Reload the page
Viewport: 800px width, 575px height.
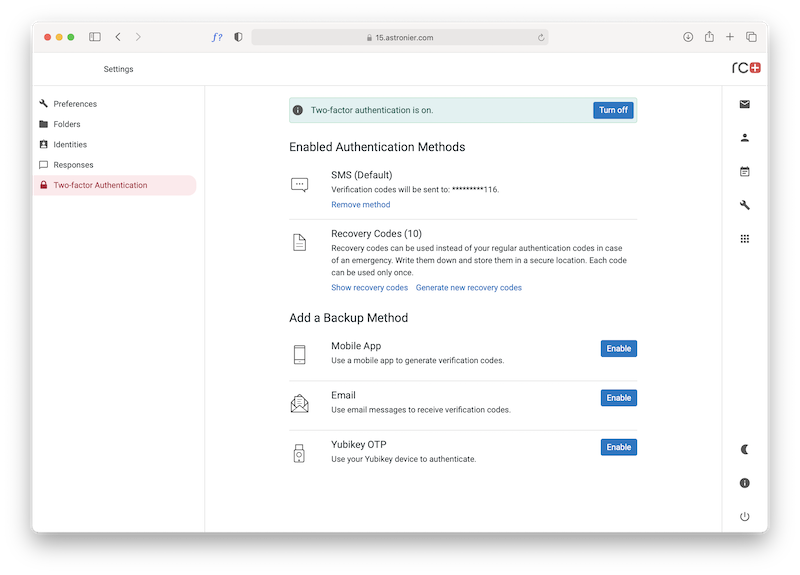tap(541, 37)
